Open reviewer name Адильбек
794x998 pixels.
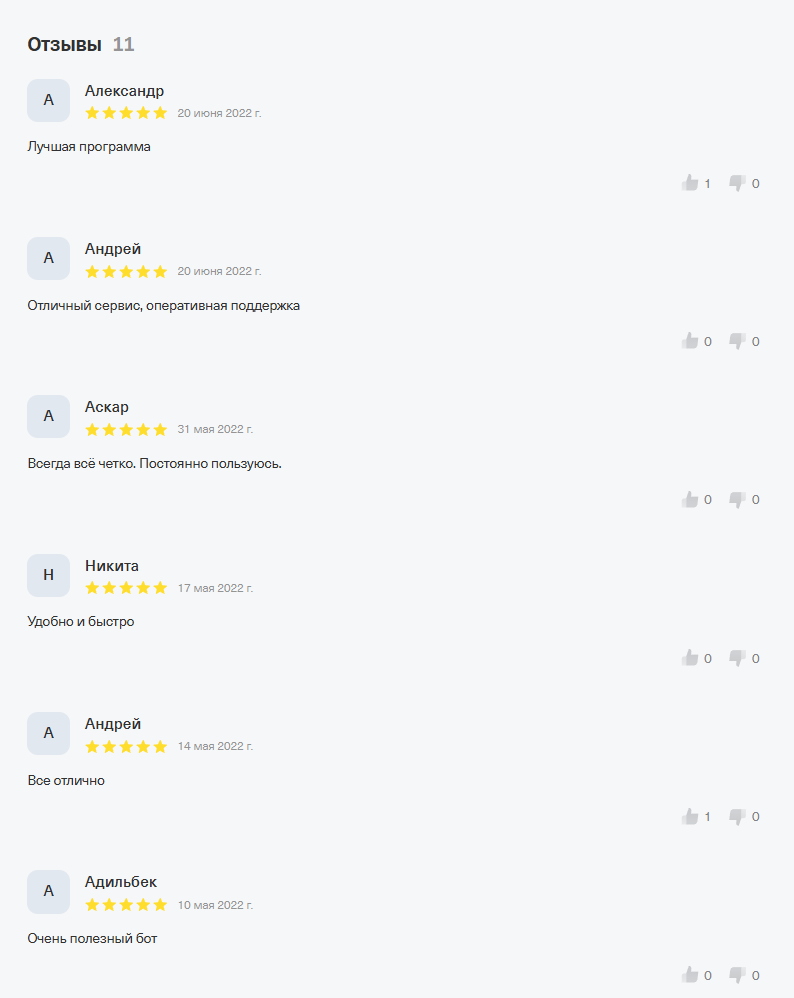pos(121,882)
